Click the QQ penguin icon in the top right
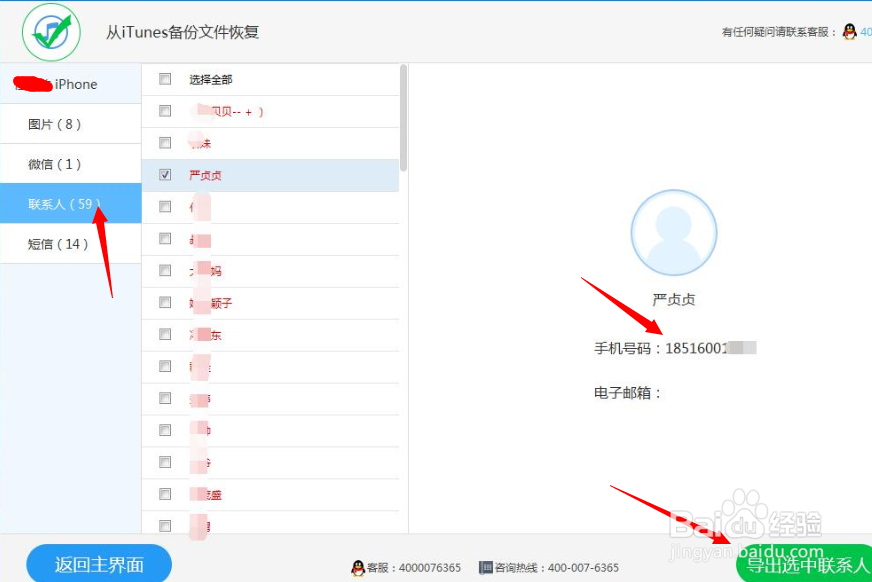This screenshot has width=872, height=582. [x=849, y=32]
